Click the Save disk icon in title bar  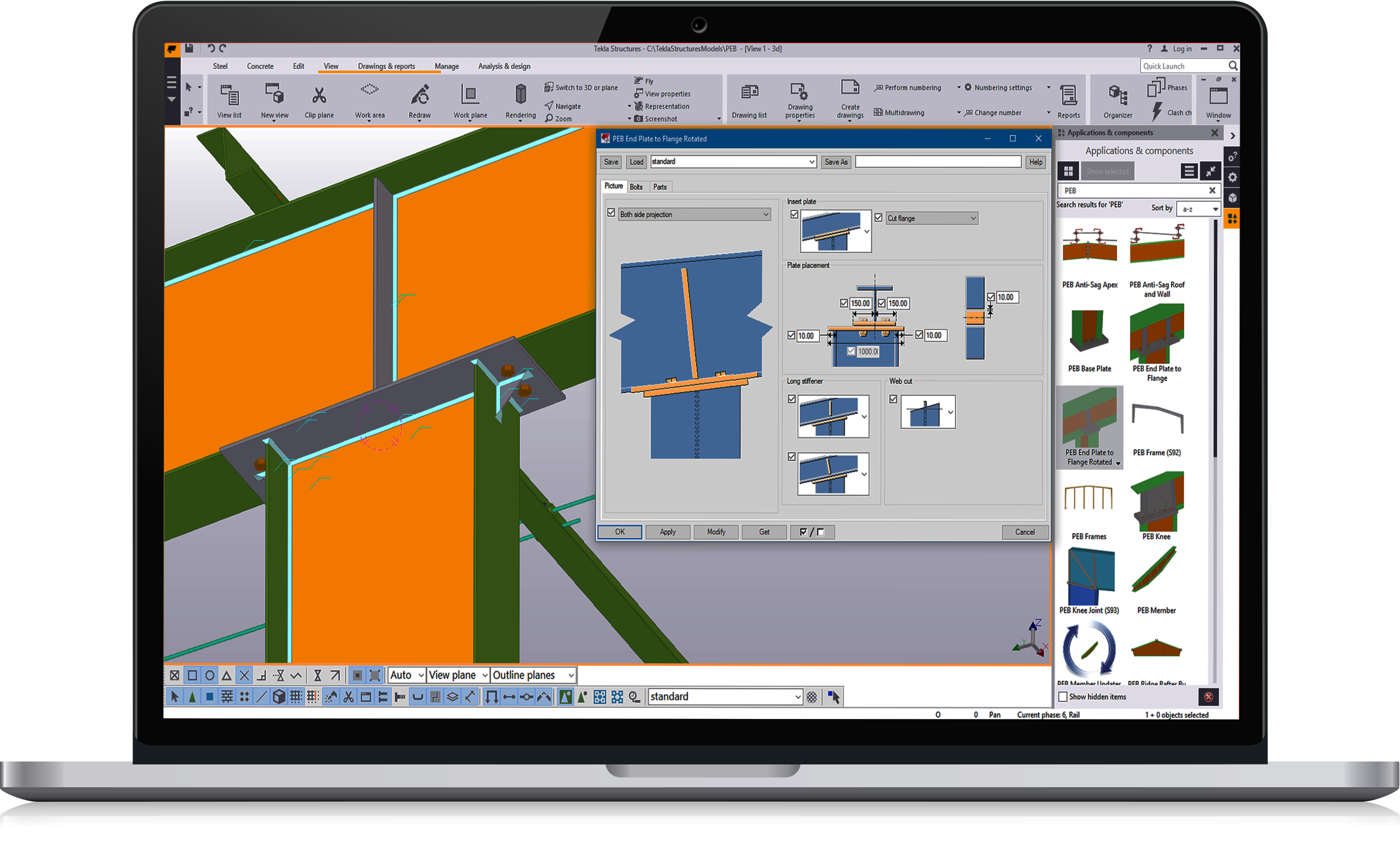189,48
